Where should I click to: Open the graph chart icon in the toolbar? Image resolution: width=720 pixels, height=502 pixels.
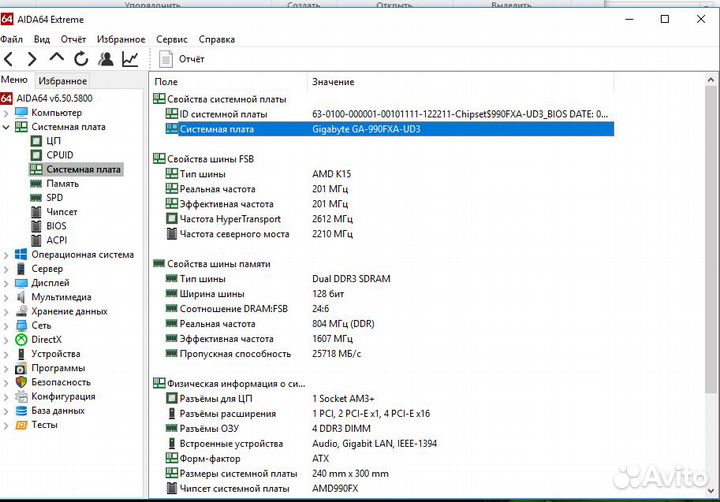pos(130,59)
